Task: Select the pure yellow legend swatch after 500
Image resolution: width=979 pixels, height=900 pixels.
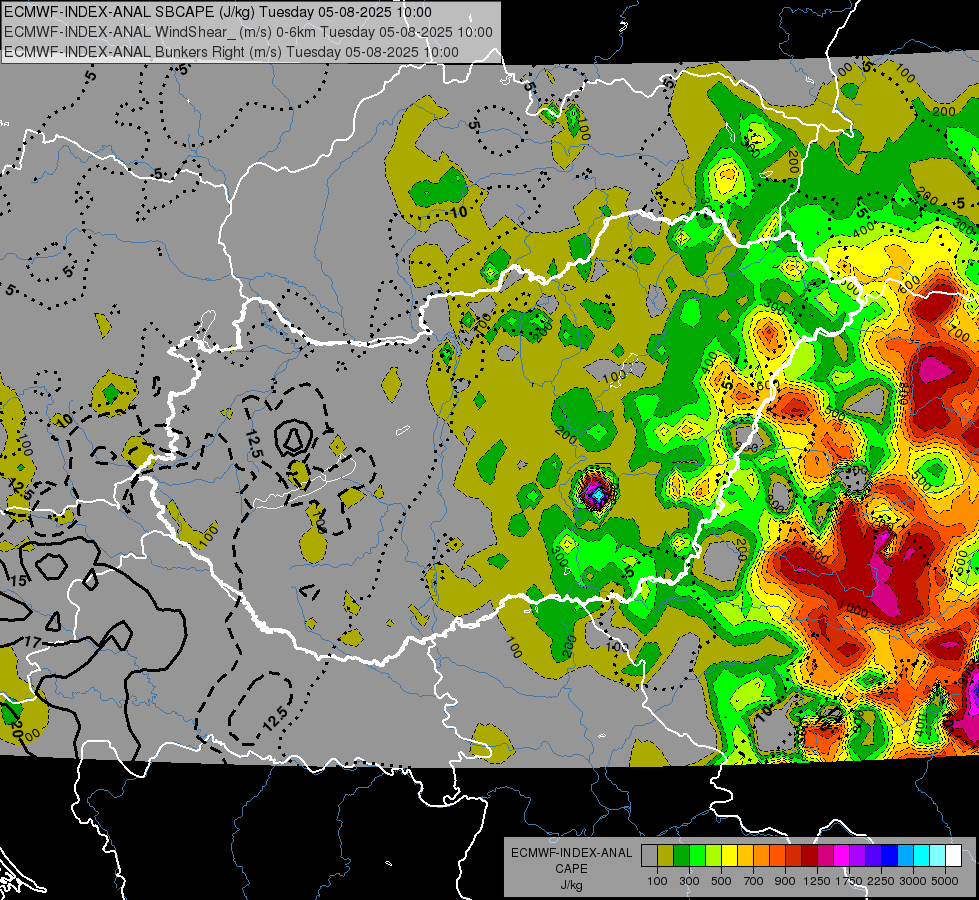Action: (x=730, y=856)
